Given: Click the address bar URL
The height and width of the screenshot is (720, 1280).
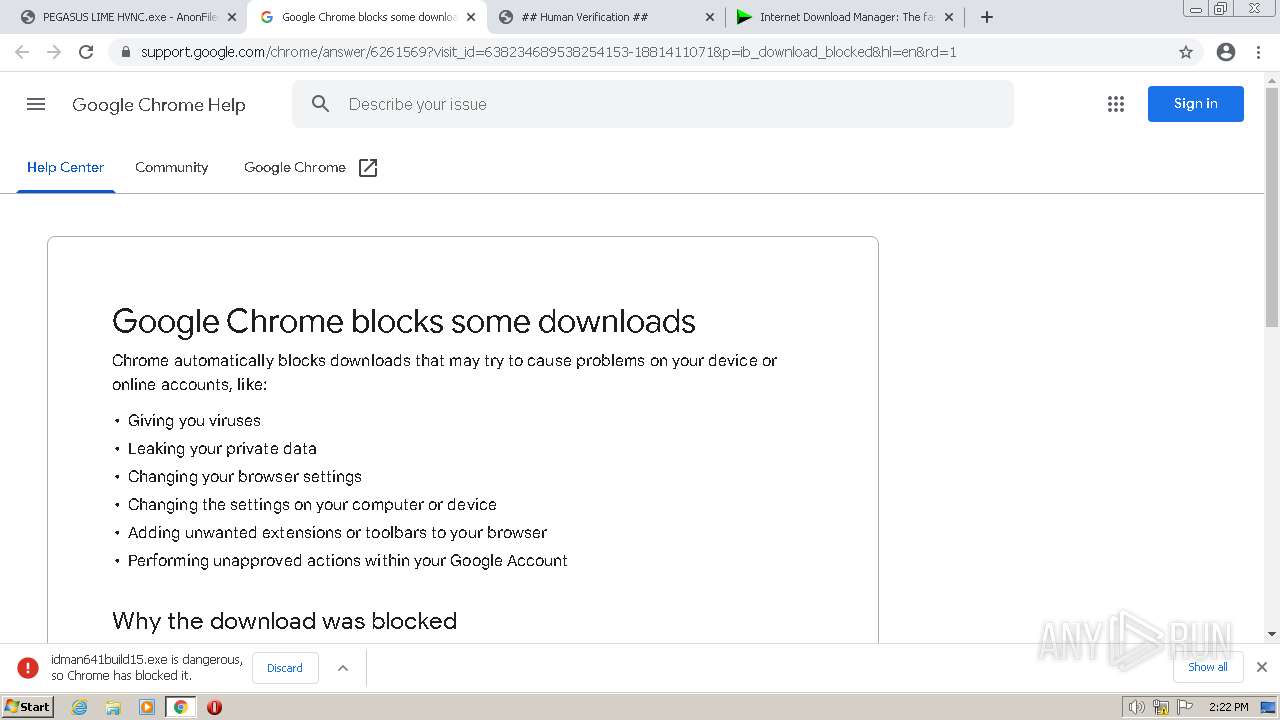Looking at the screenshot, I should pyautogui.click(x=549, y=52).
